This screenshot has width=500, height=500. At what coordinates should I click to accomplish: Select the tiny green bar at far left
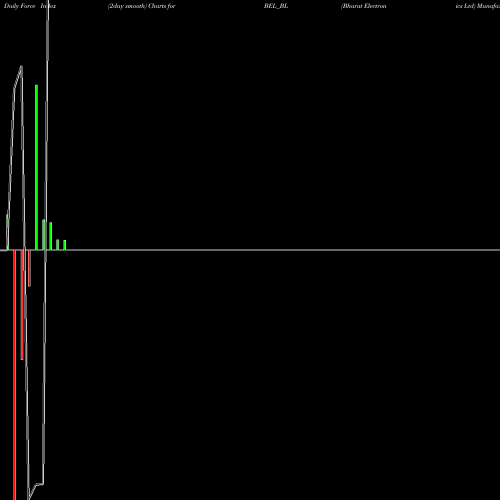point(7,232)
